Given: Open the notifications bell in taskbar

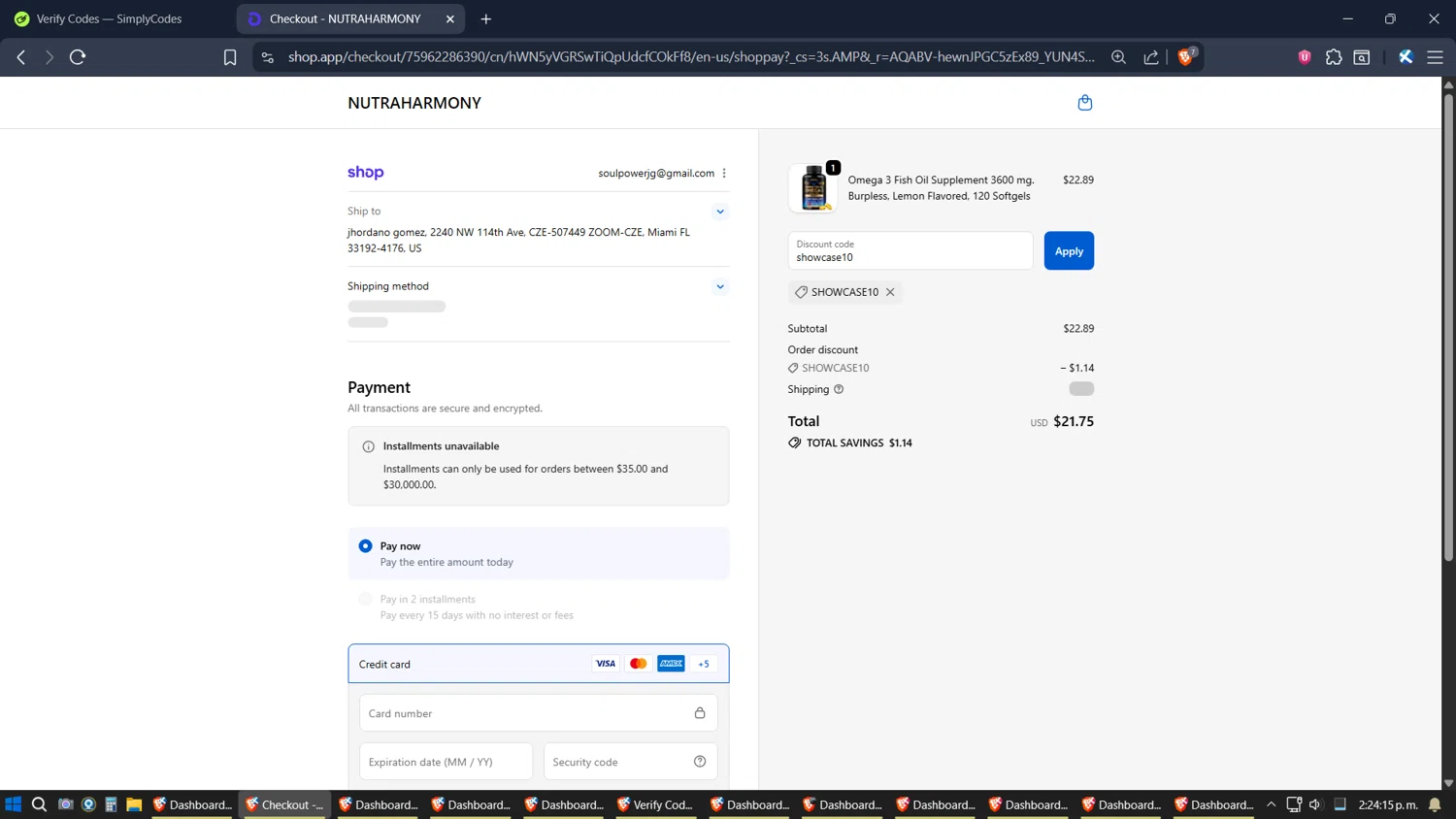Looking at the screenshot, I should click(1435, 804).
